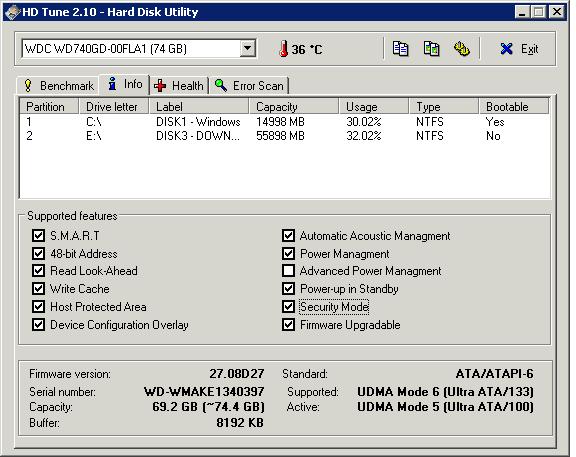Screen dimensions: 576x457
Task: Sort by the Drive letter column header
Action: point(114,107)
